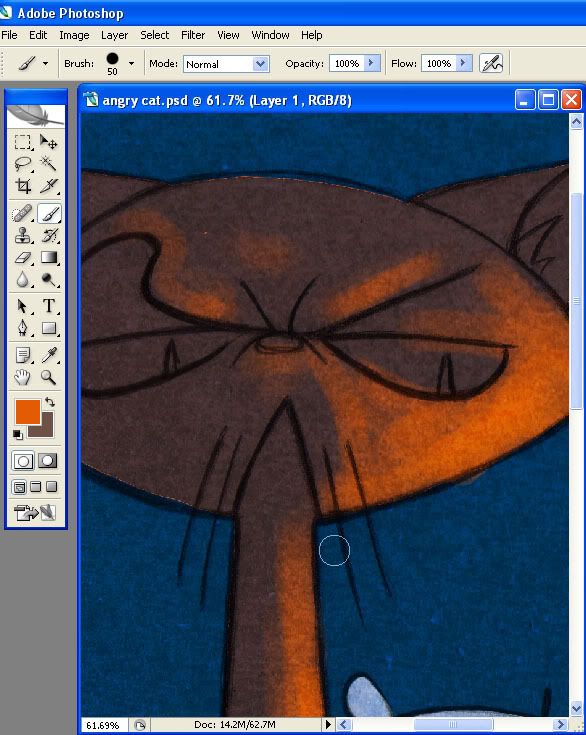Pick the Clone Stamp tool
This screenshot has height=735, width=586.
pyautogui.click(x=23, y=235)
